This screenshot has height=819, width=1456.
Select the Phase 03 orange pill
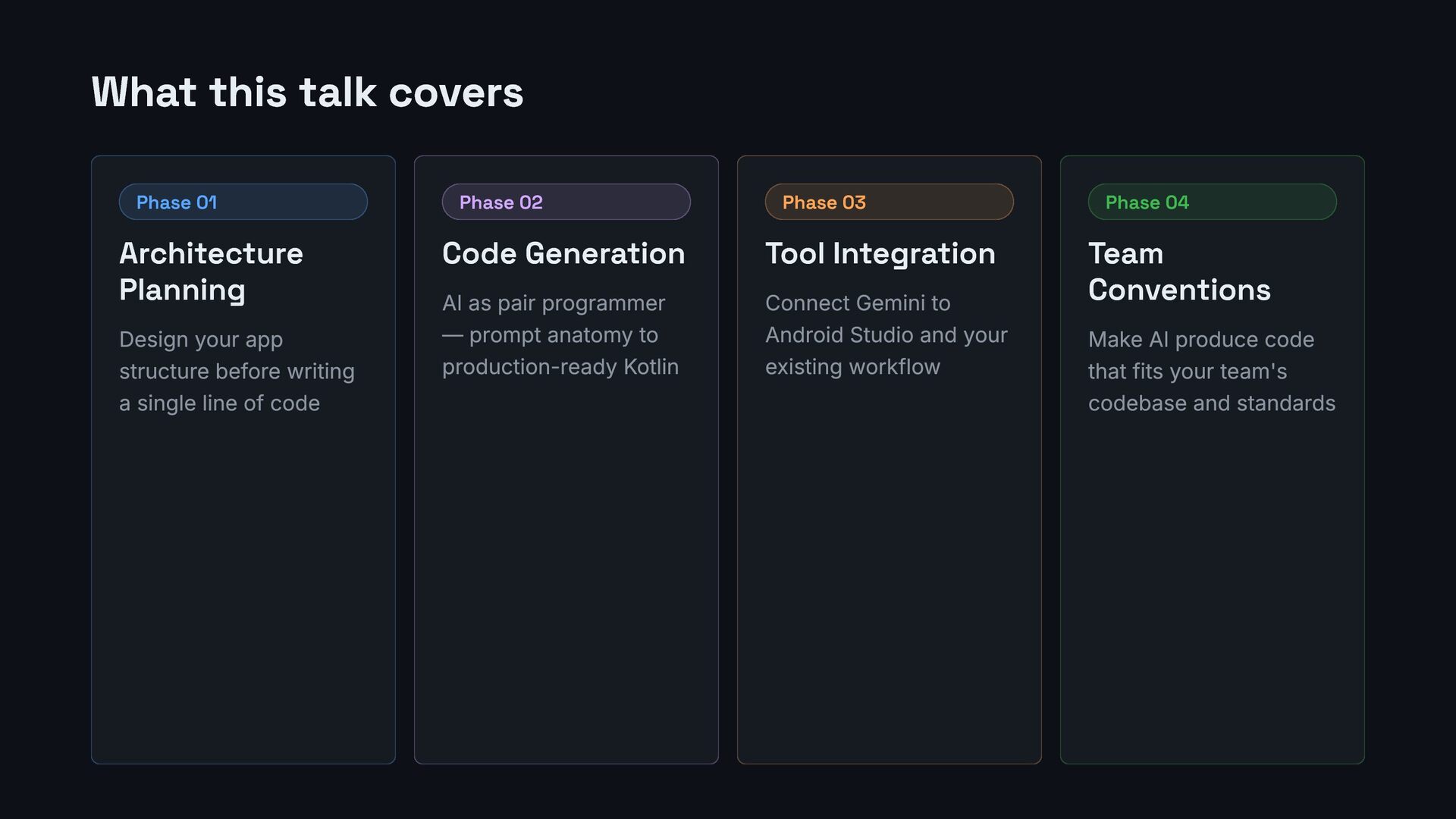tap(890, 202)
